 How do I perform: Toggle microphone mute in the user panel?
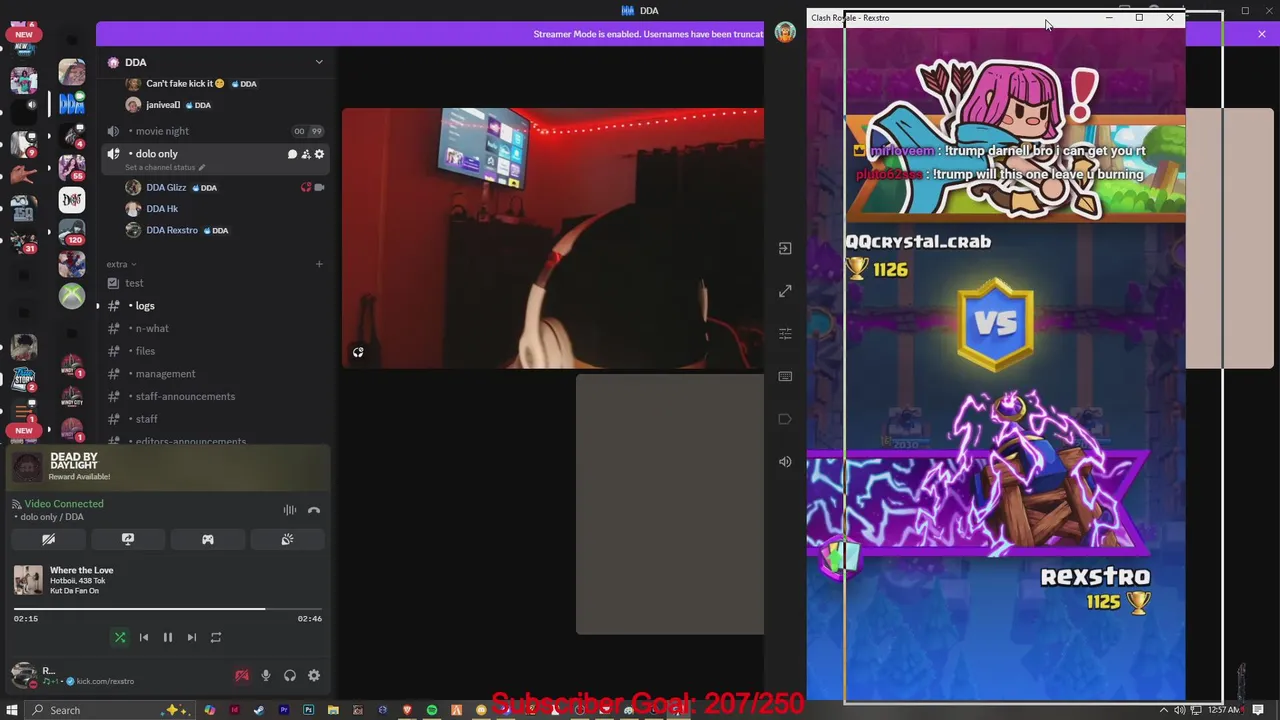click(x=266, y=675)
